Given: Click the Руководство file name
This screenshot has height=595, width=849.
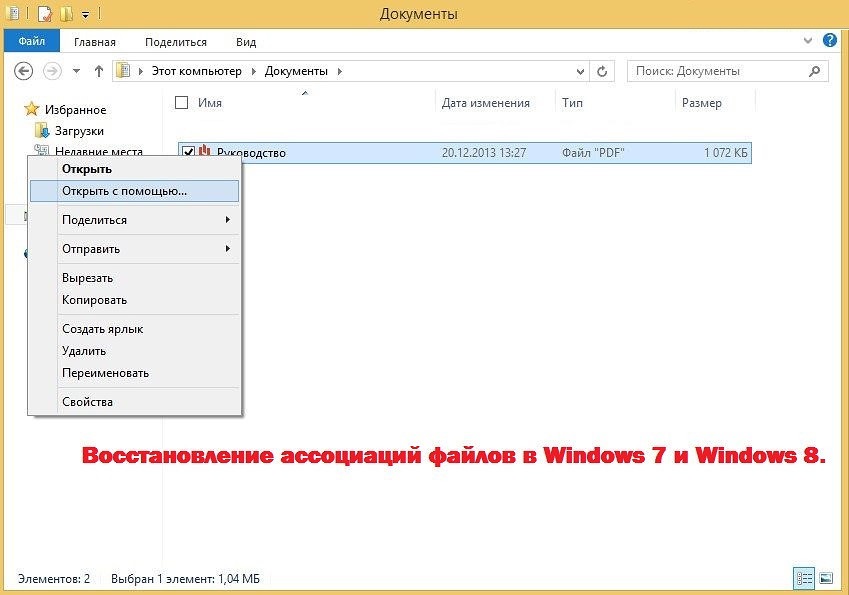Looking at the screenshot, I should click(251, 153).
